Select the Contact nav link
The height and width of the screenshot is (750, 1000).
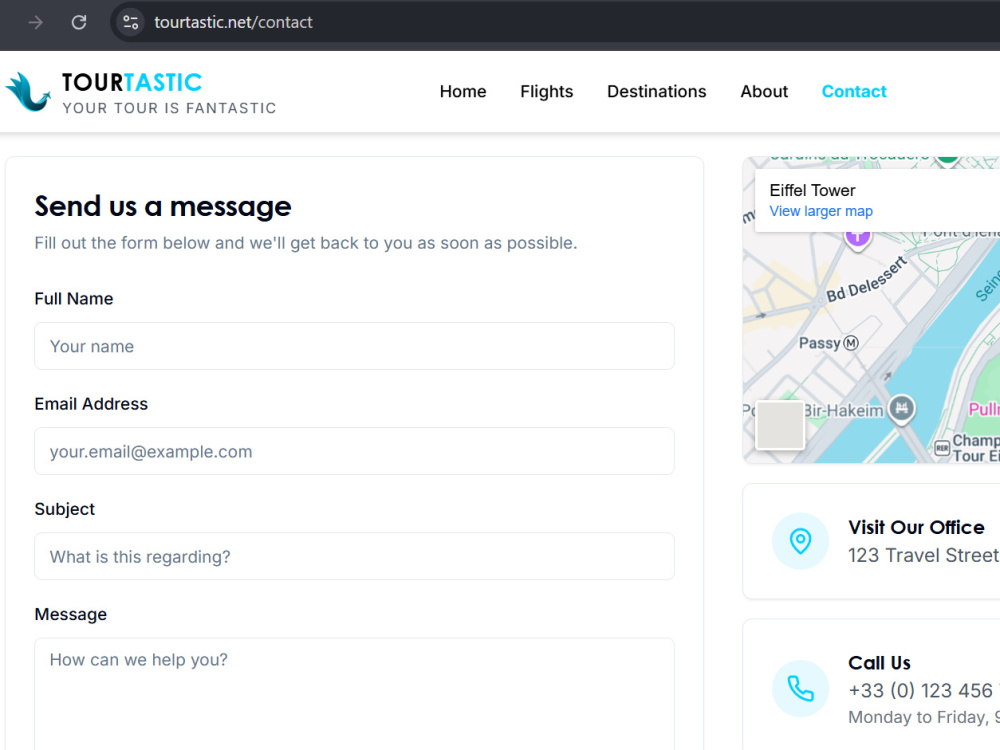coord(854,91)
